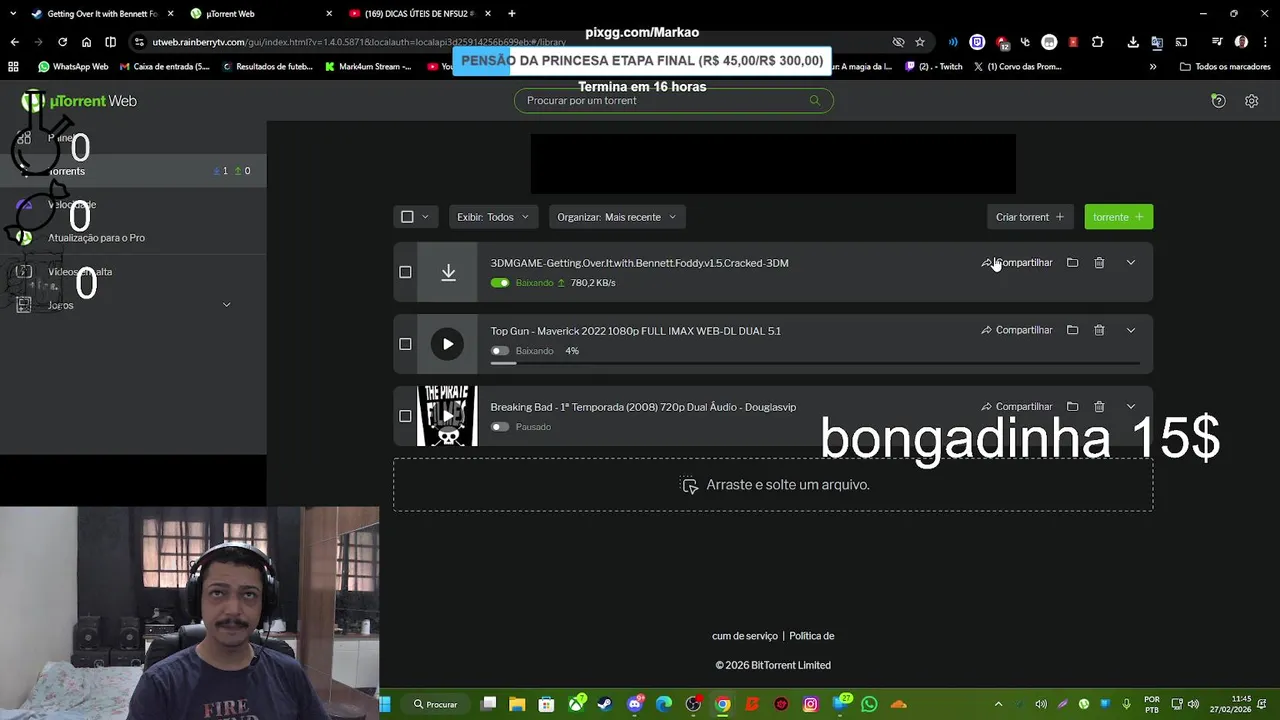Image resolution: width=1280 pixels, height=720 pixels.
Task: Toggle on the Top Gun Maverick download
Action: tap(500, 351)
